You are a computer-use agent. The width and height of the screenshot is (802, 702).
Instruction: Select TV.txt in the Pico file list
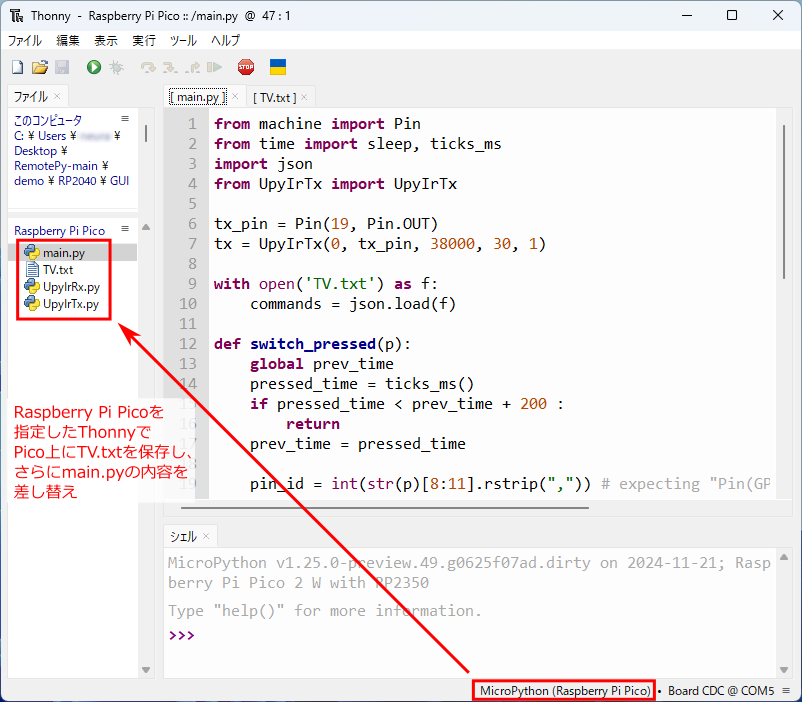coord(58,270)
